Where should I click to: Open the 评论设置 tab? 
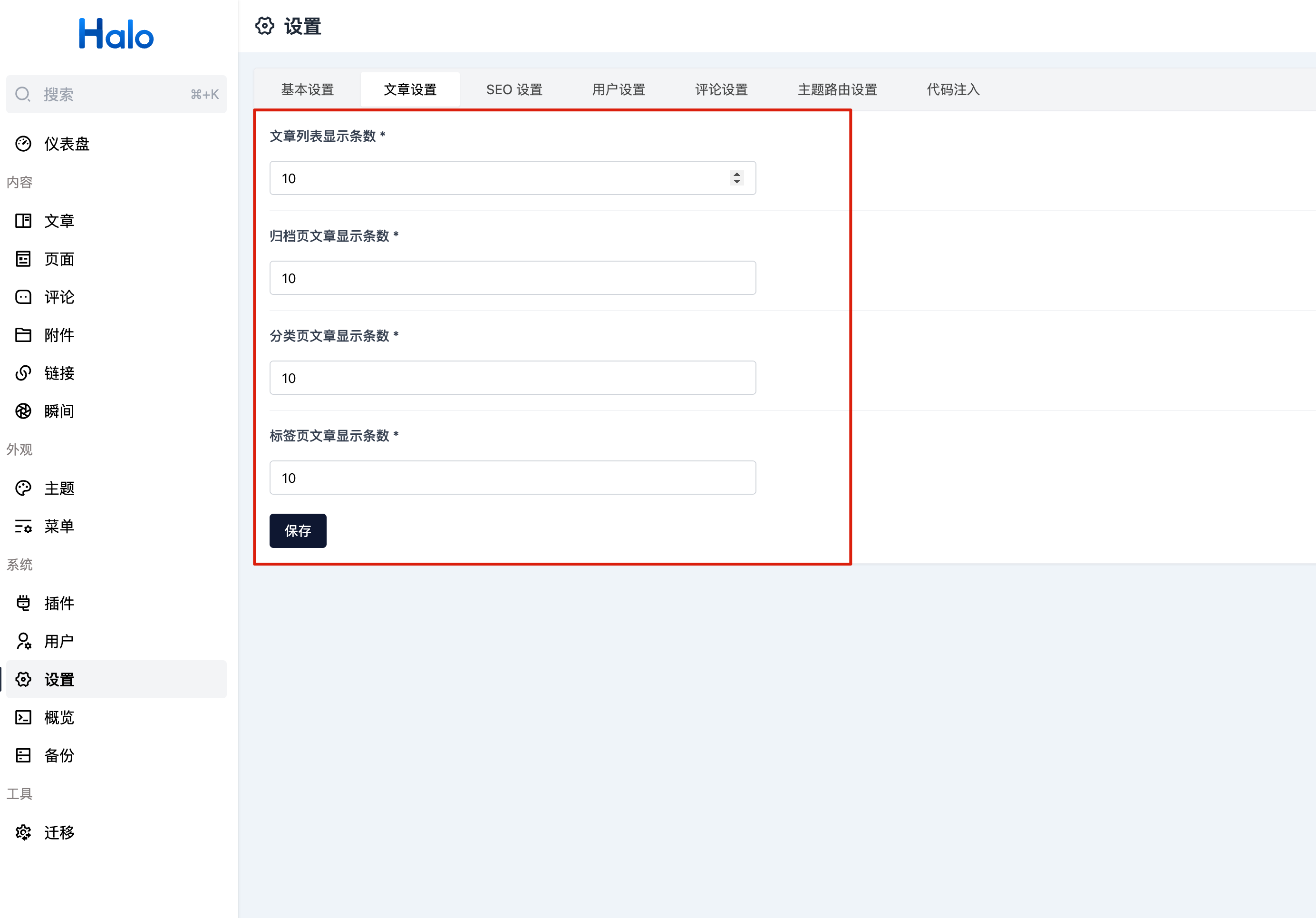pos(721,89)
